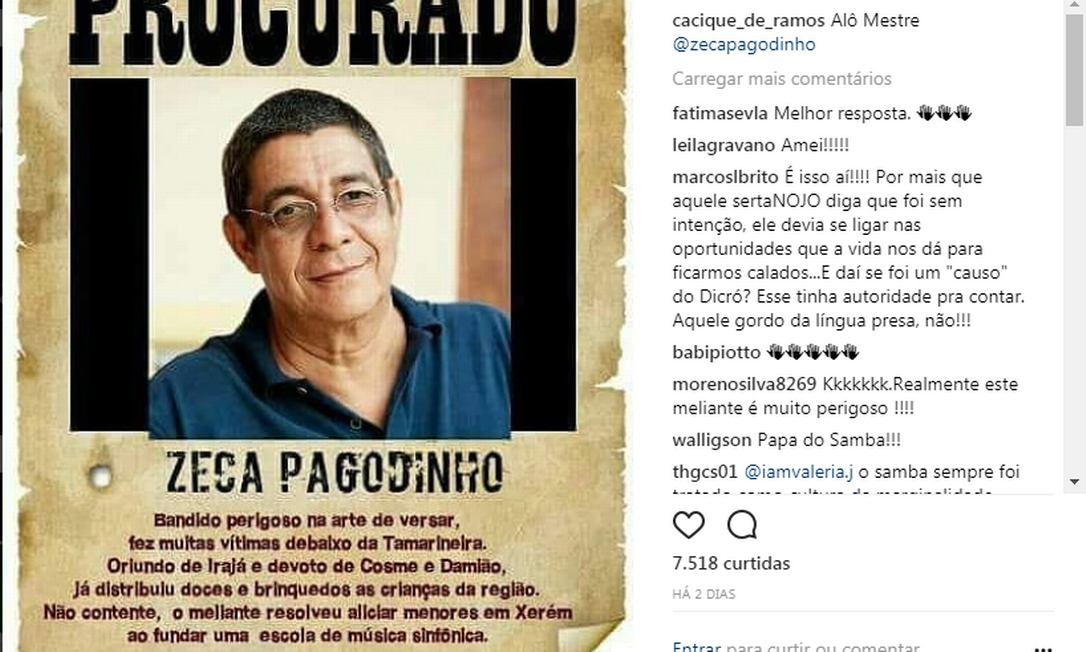Viewport: 1086px width, 652px height.
Task: Click the Entrar login link
Action: [x=696, y=646]
